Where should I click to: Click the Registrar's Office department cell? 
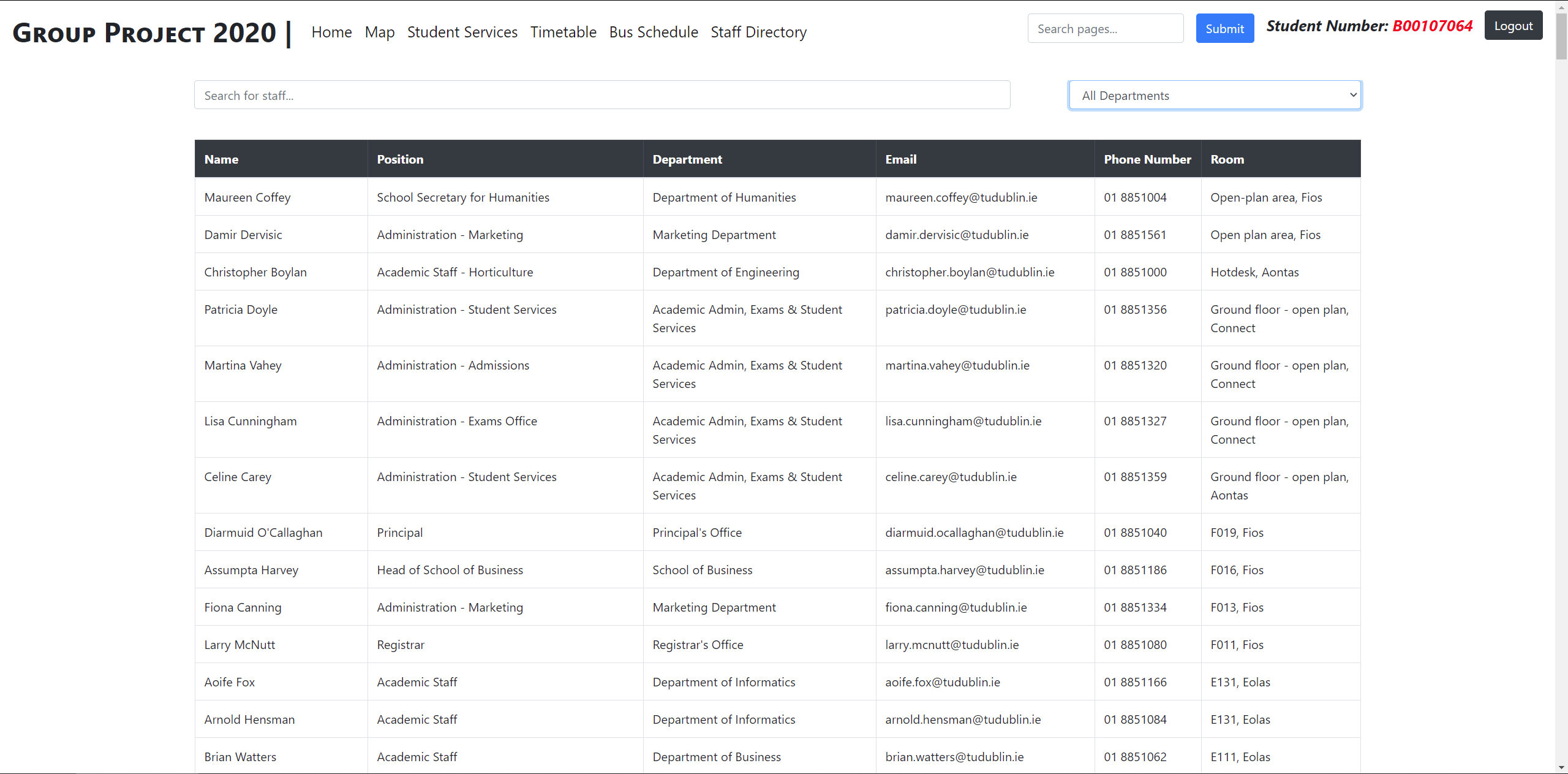tap(759, 644)
